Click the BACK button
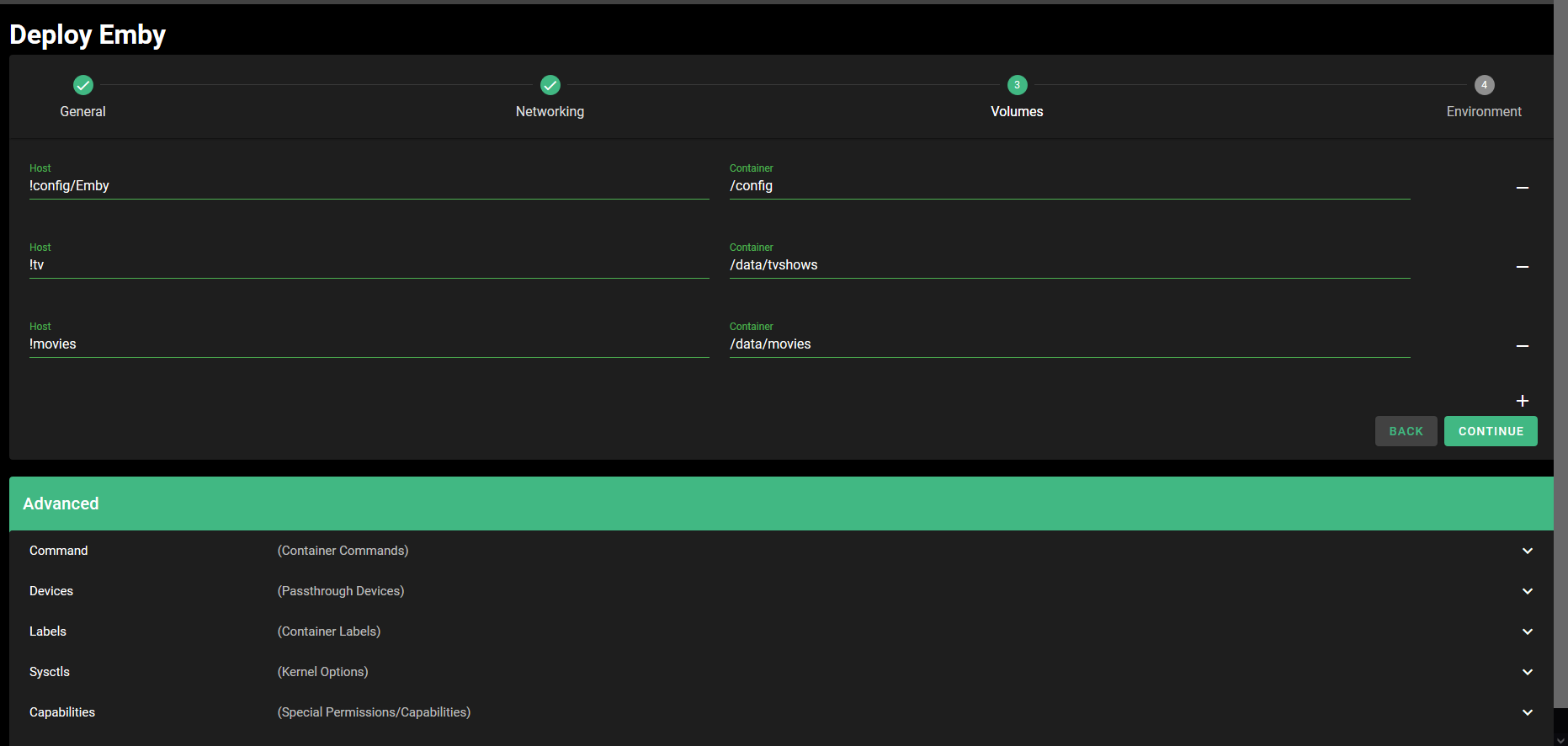Viewport: 1568px width, 746px height. 1406,431
